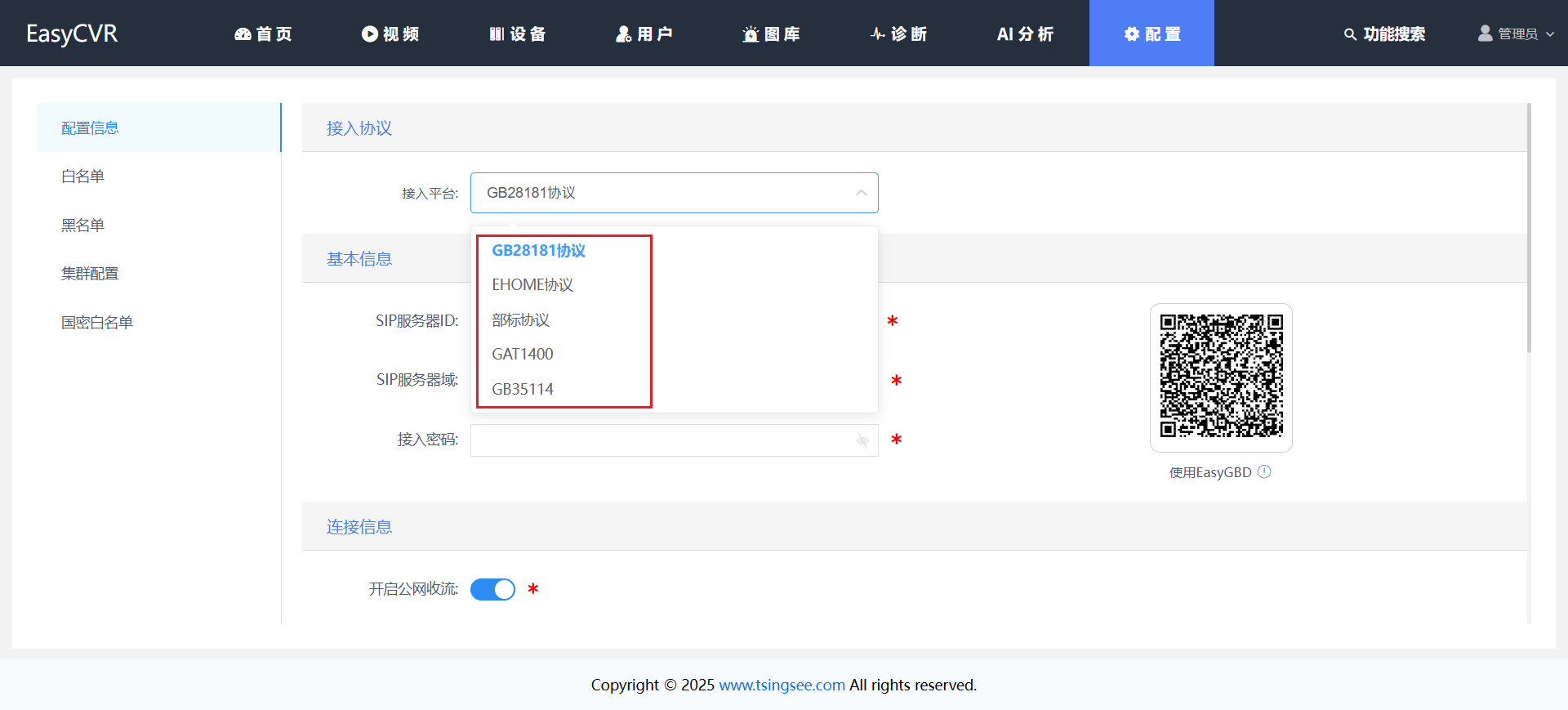Choose EHOME协议 from the dropdown list
Image resolution: width=1568 pixels, height=710 pixels.
click(x=675, y=285)
